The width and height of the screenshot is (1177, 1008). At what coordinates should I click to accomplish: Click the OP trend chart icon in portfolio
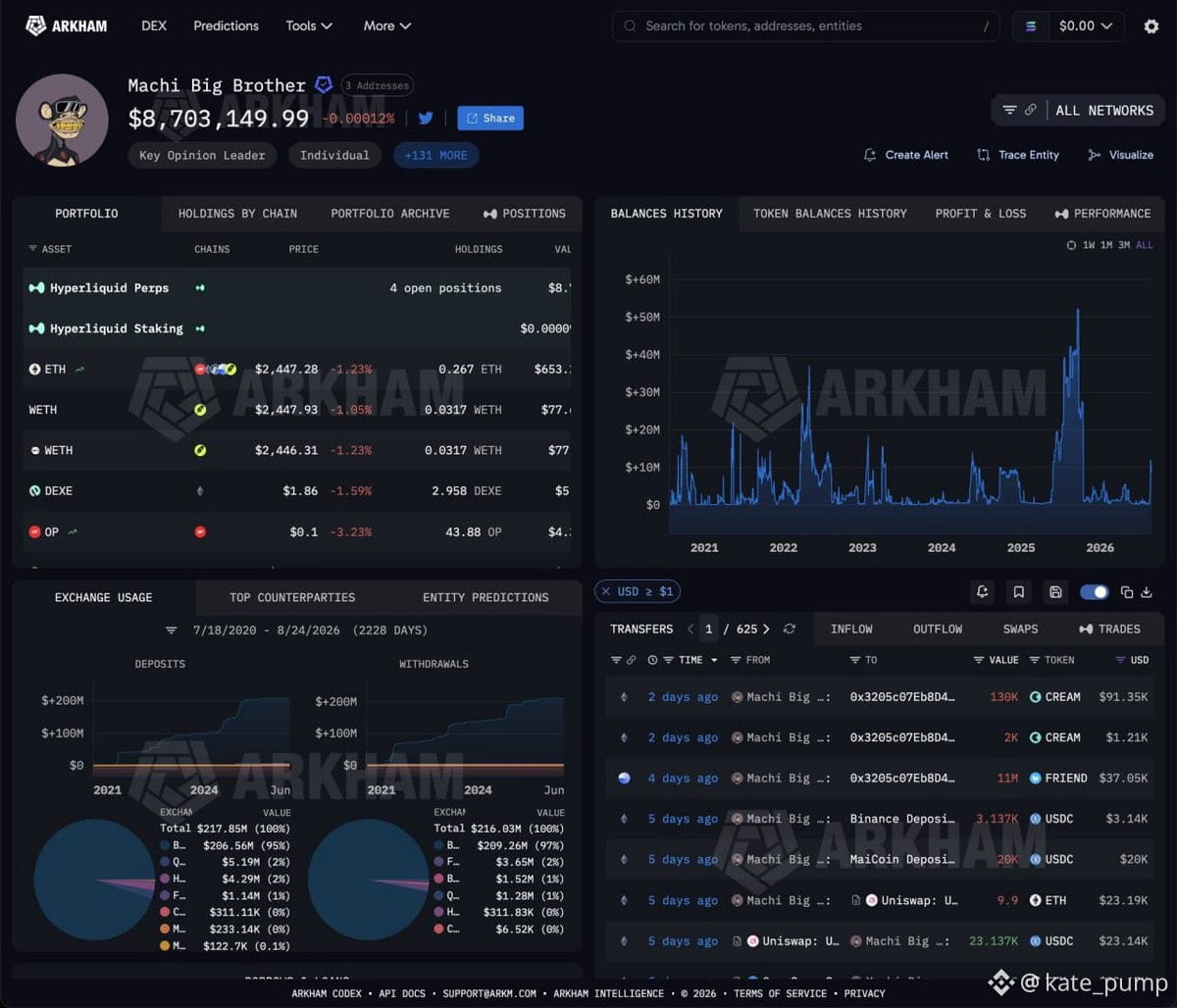point(73,531)
